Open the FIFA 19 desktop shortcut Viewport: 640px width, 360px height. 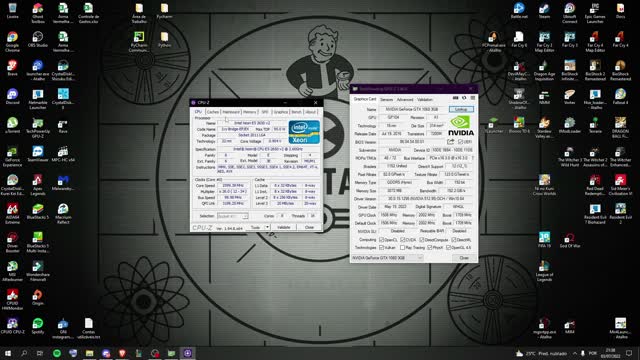[544, 240]
